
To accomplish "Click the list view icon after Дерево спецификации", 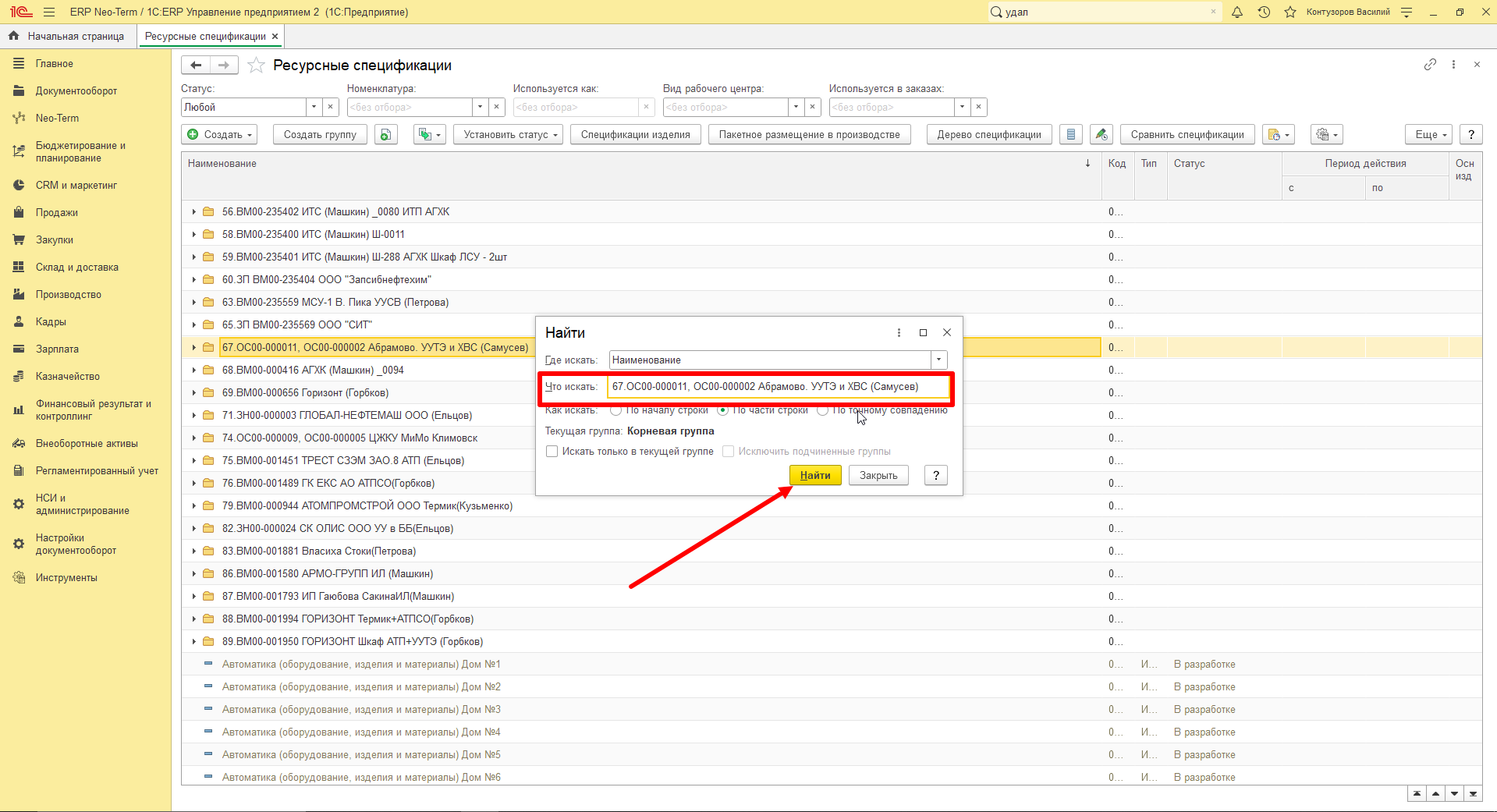I will point(1071,135).
